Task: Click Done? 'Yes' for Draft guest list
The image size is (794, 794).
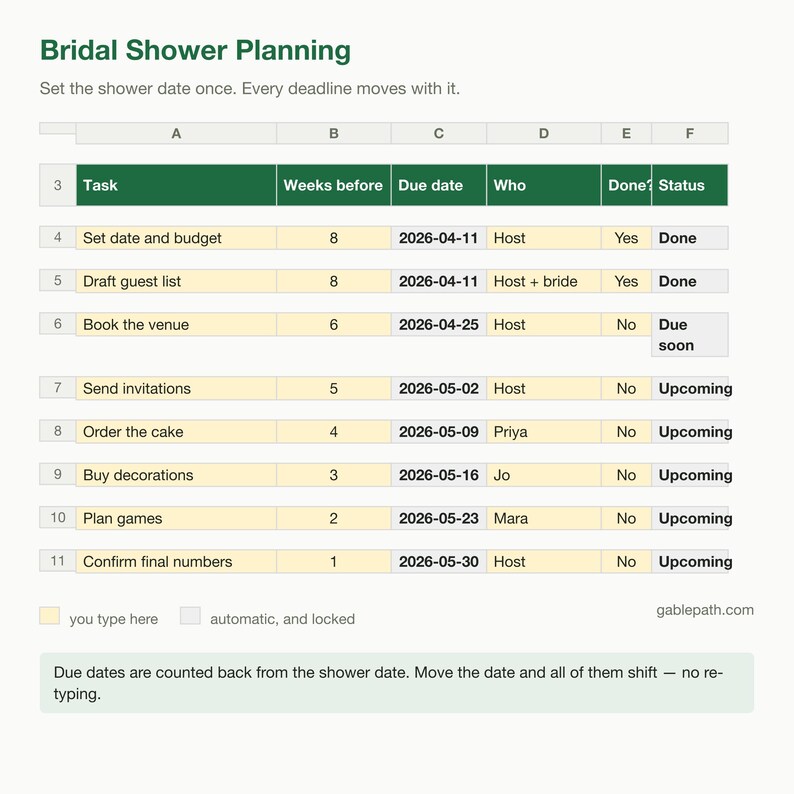Action: pos(626,281)
